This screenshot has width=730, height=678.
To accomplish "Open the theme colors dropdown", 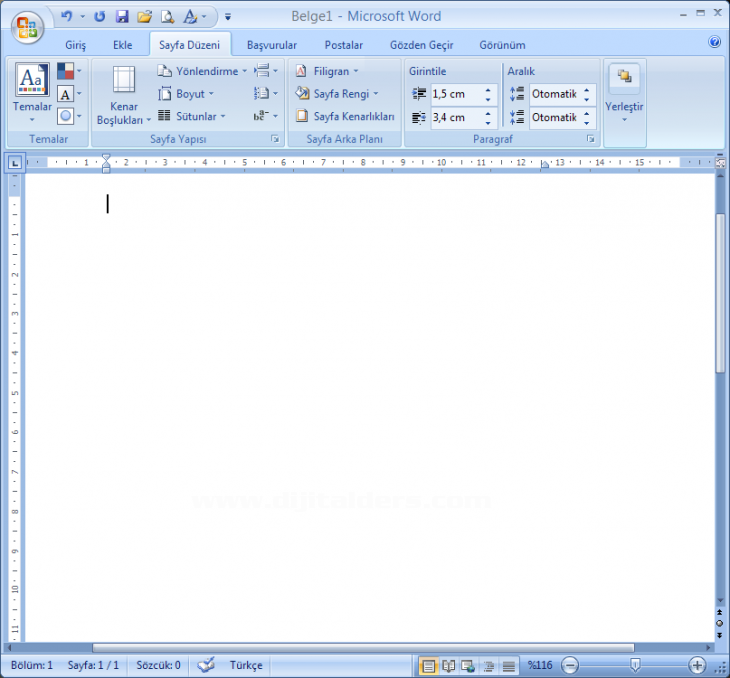I will coord(69,71).
